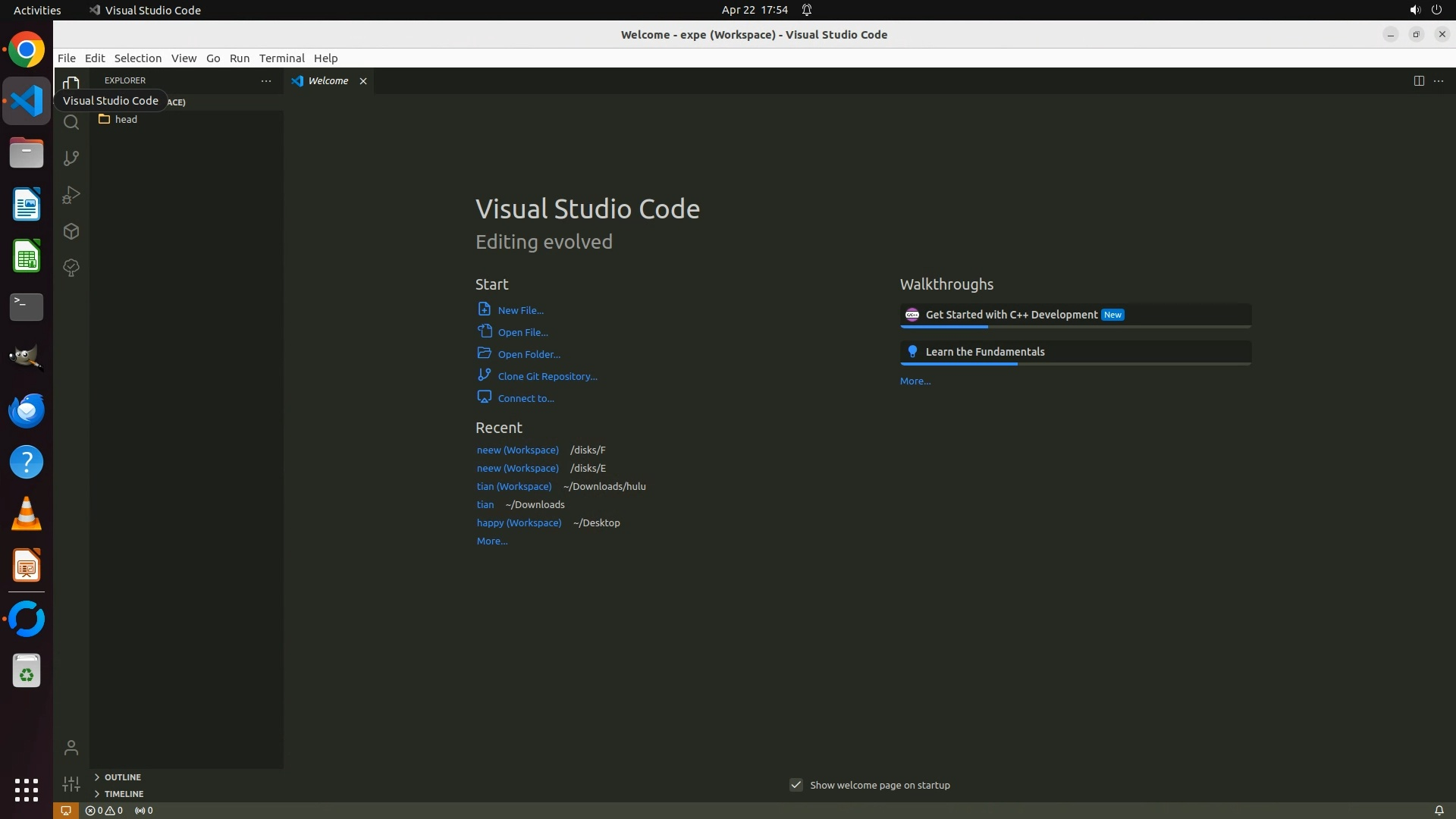
Task: Uncheck Show welcome page on startup
Action: (x=796, y=785)
